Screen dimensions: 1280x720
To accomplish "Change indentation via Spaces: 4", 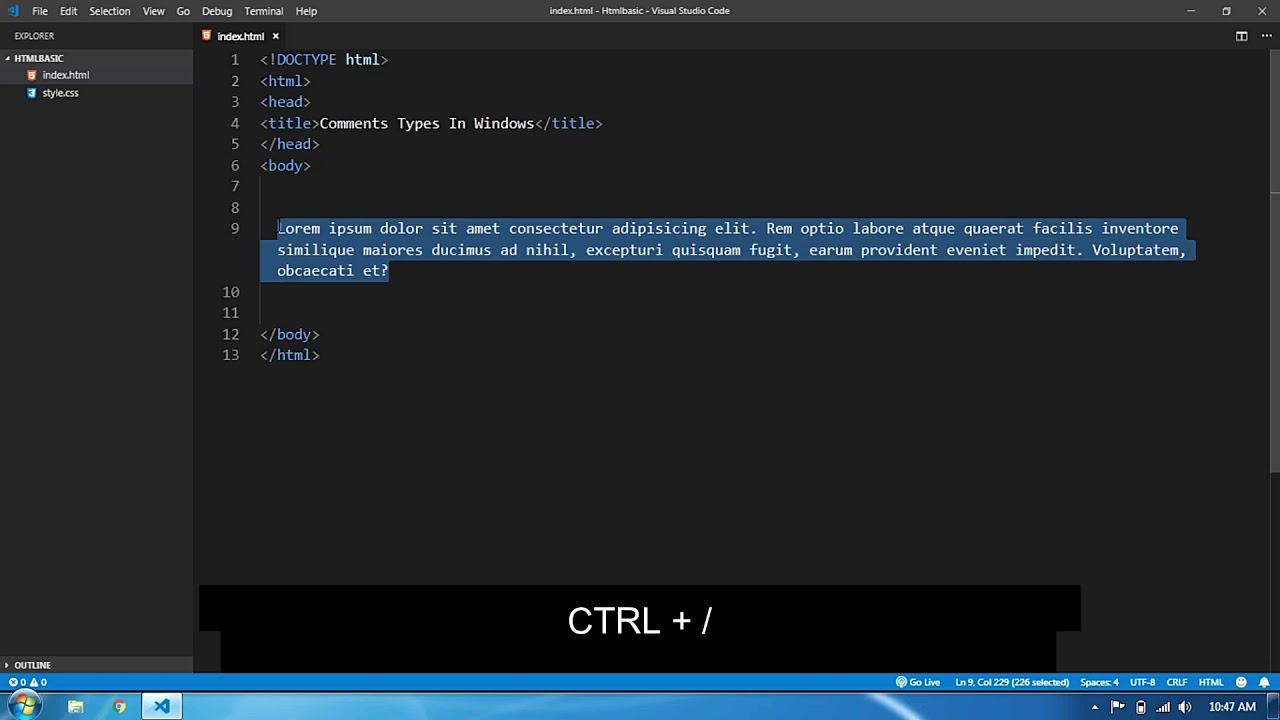I will click(x=1099, y=682).
